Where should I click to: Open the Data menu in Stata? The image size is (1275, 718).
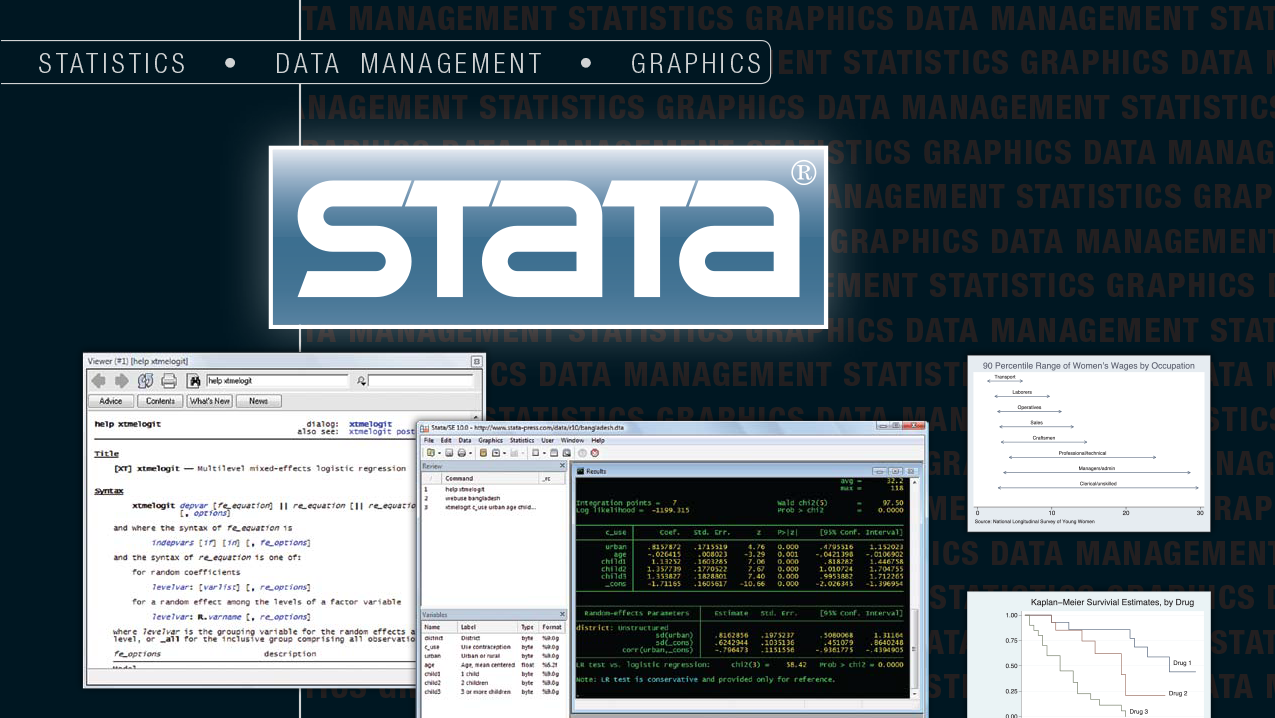click(x=465, y=440)
